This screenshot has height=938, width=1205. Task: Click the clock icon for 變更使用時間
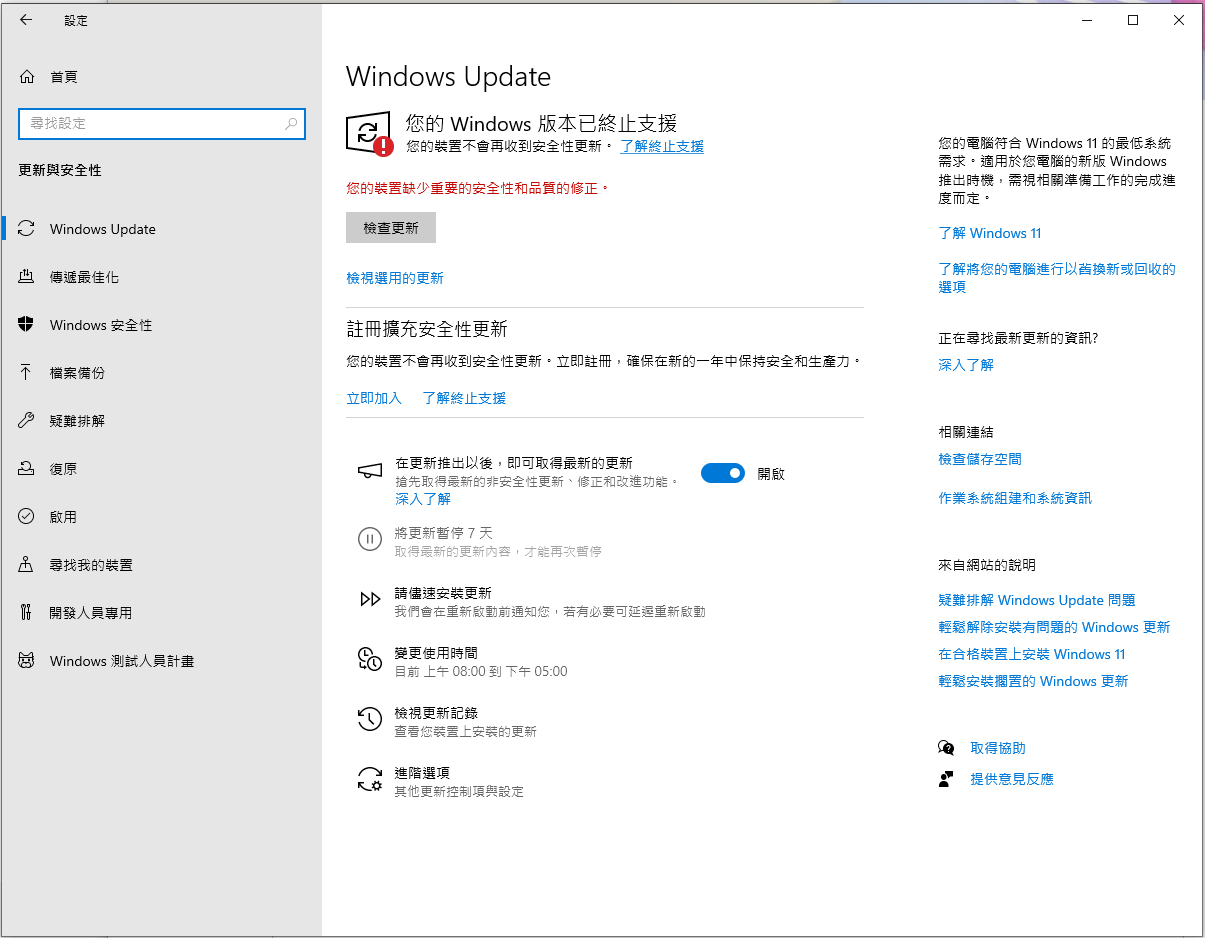(370, 659)
